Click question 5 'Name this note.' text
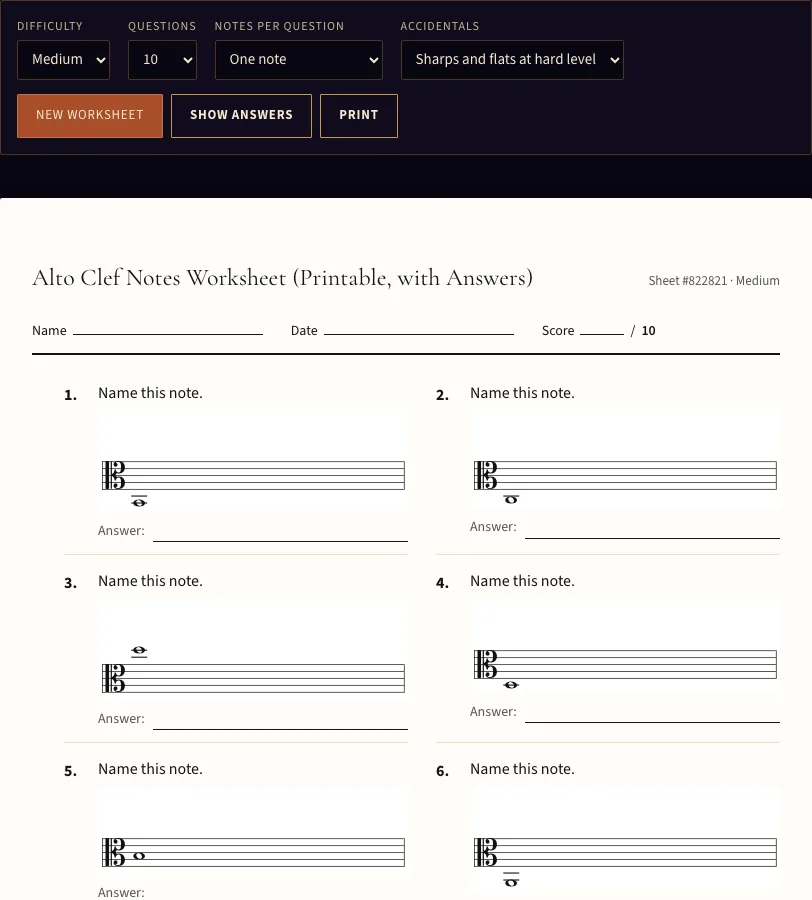The width and height of the screenshot is (812, 900). (x=150, y=769)
